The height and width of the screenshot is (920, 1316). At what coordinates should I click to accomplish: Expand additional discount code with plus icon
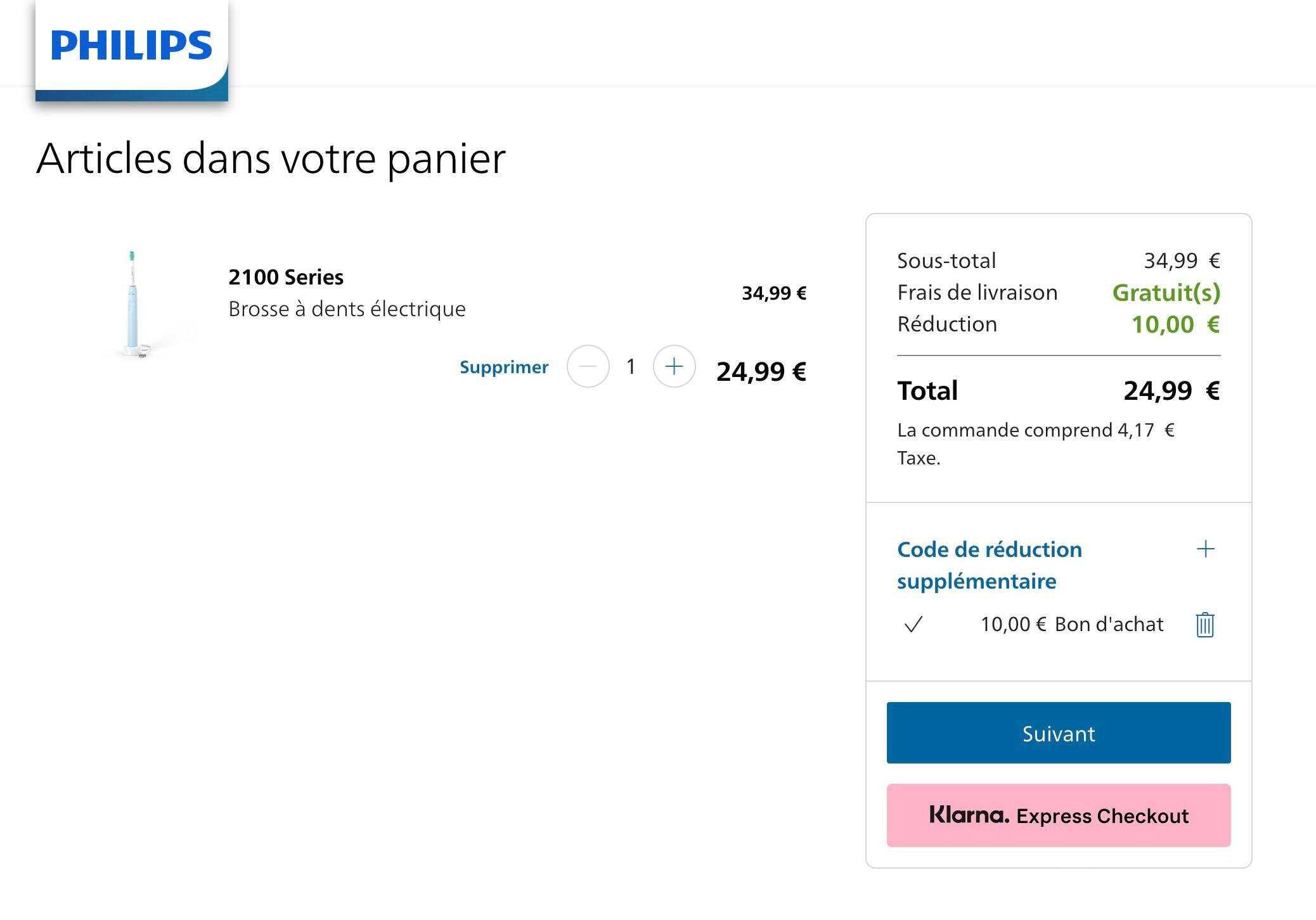point(1205,549)
